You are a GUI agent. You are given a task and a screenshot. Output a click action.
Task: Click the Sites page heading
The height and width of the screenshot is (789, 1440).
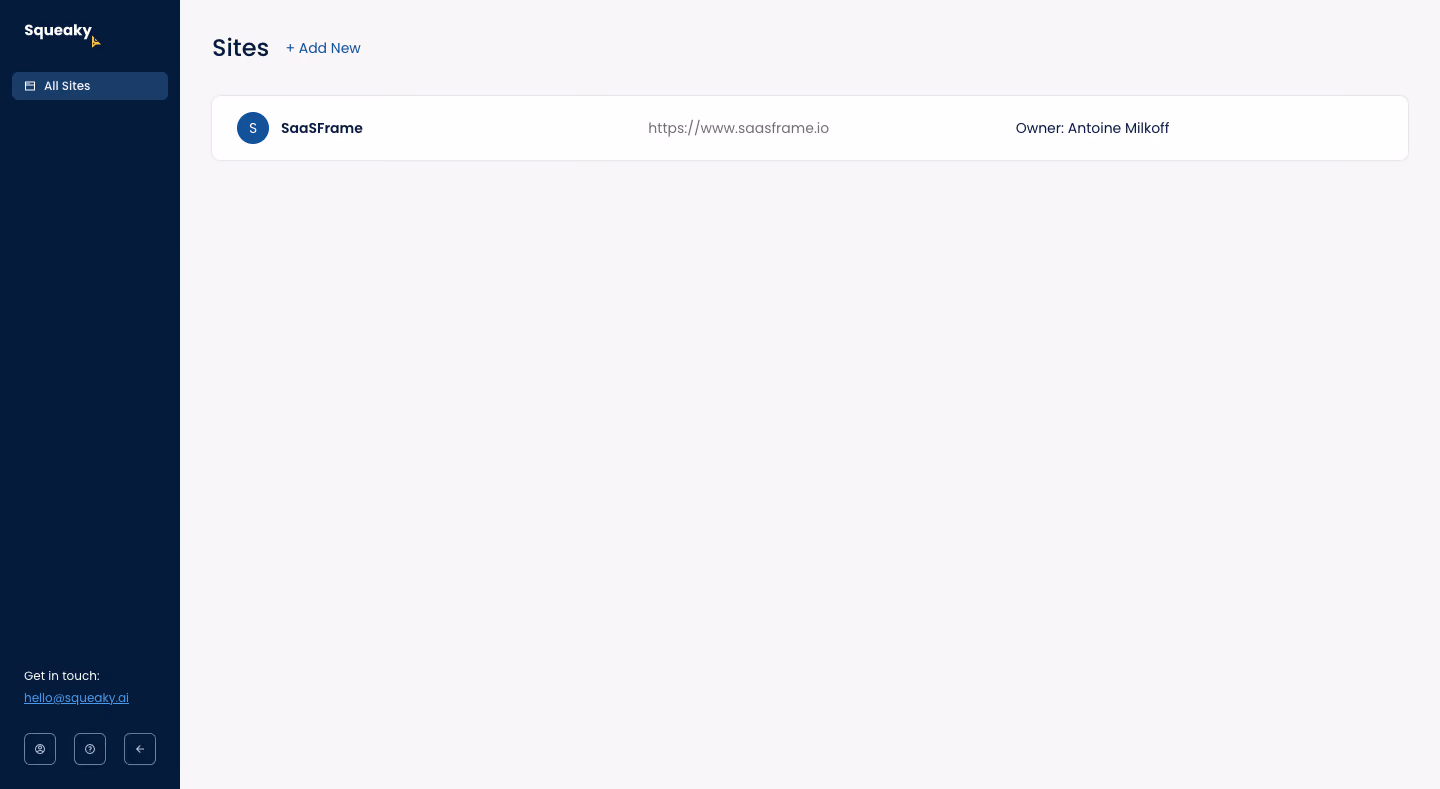pyautogui.click(x=240, y=48)
